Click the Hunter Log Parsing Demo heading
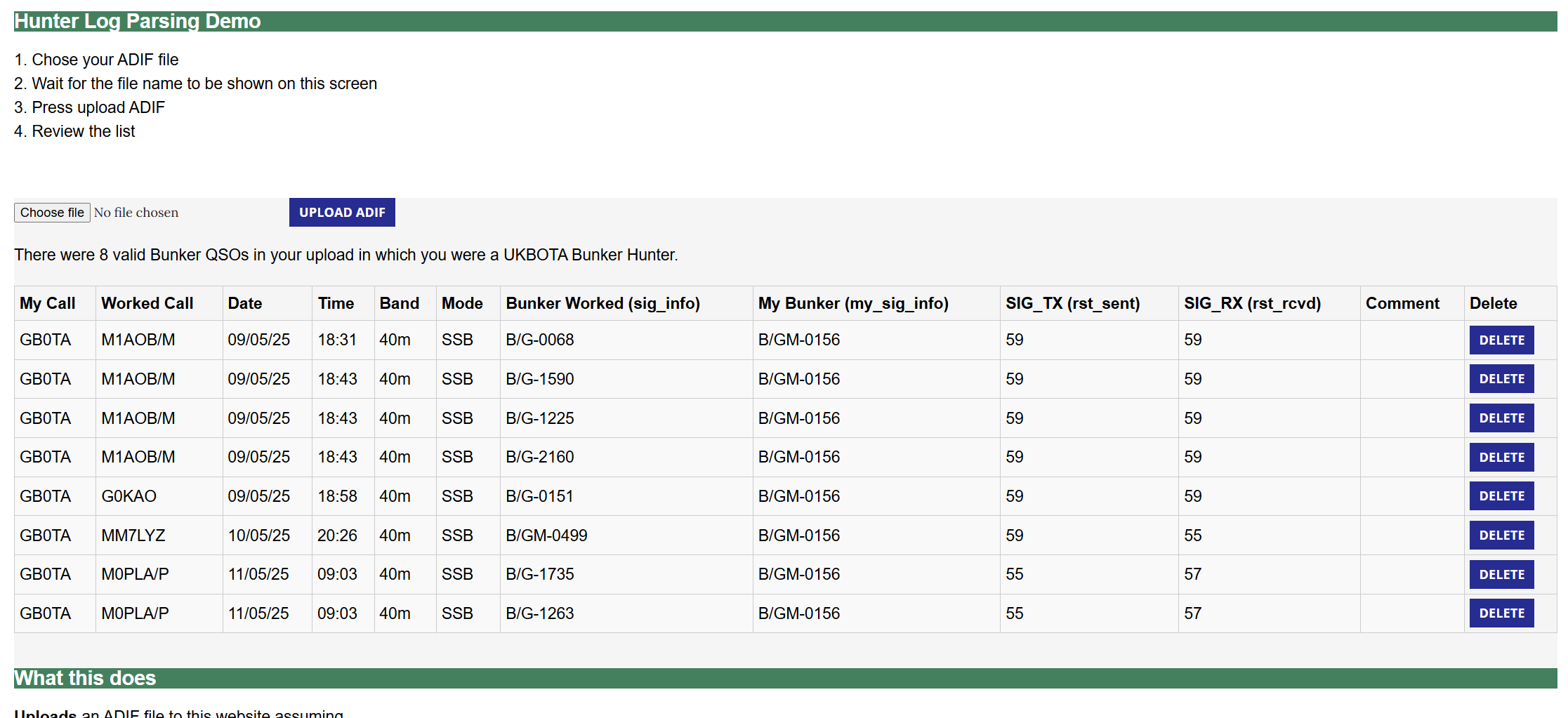The image size is (1568, 718). pos(138,21)
